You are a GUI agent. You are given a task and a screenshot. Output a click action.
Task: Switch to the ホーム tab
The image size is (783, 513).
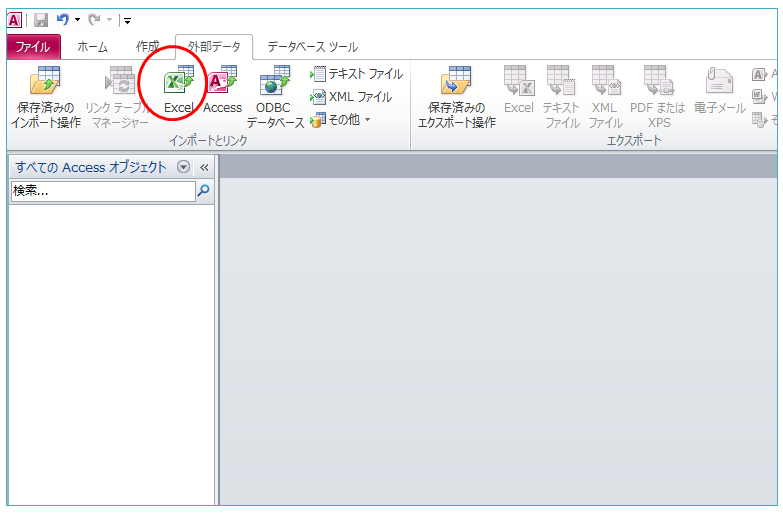coord(93,47)
